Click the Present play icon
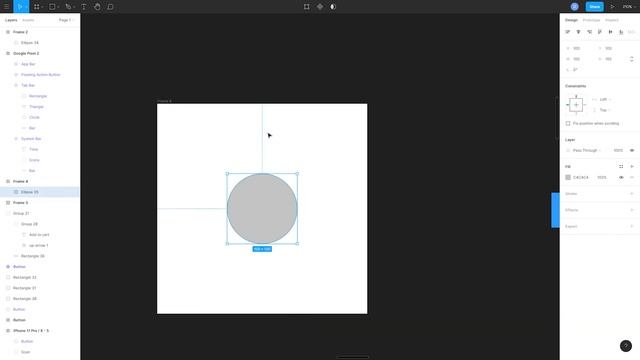640x360 pixels. [x=612, y=7]
